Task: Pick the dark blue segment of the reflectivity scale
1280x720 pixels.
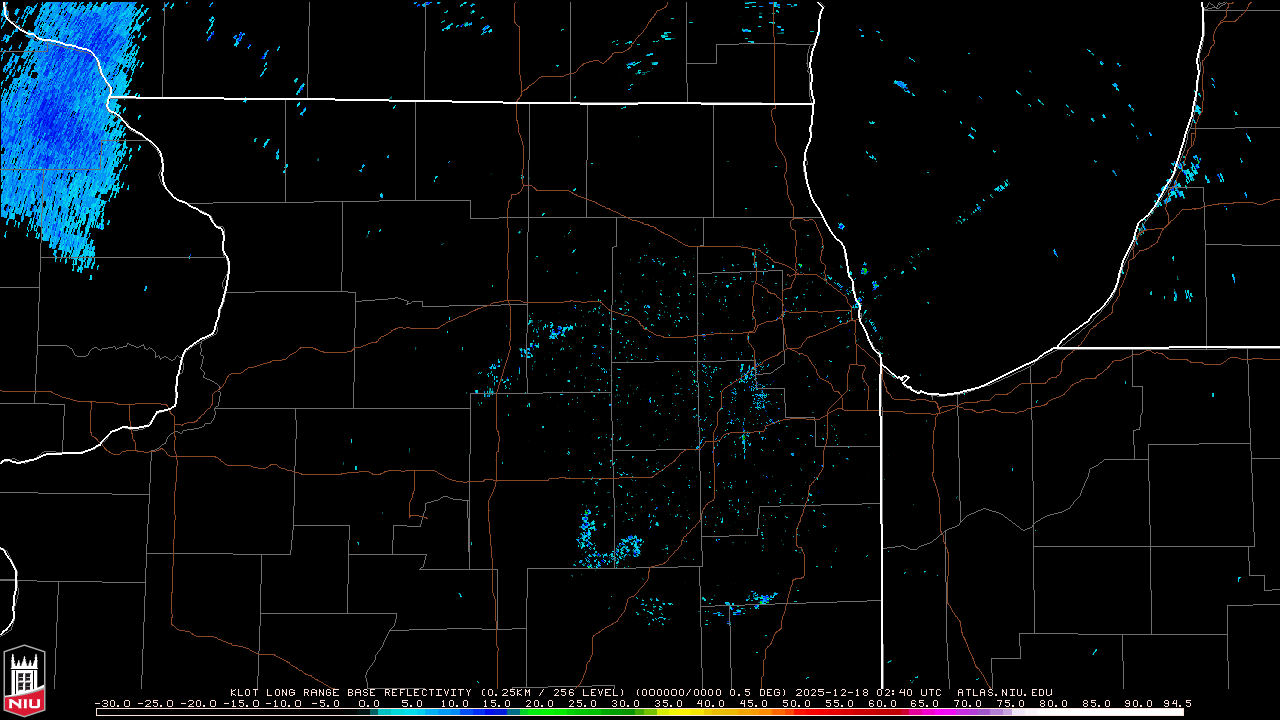Action: coord(490,712)
